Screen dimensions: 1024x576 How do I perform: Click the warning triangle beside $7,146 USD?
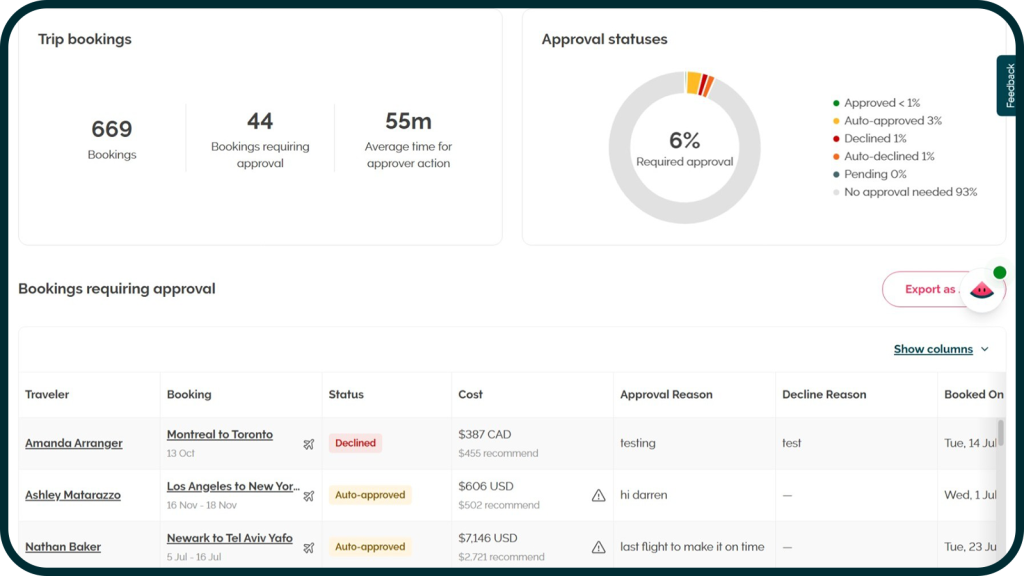[598, 547]
